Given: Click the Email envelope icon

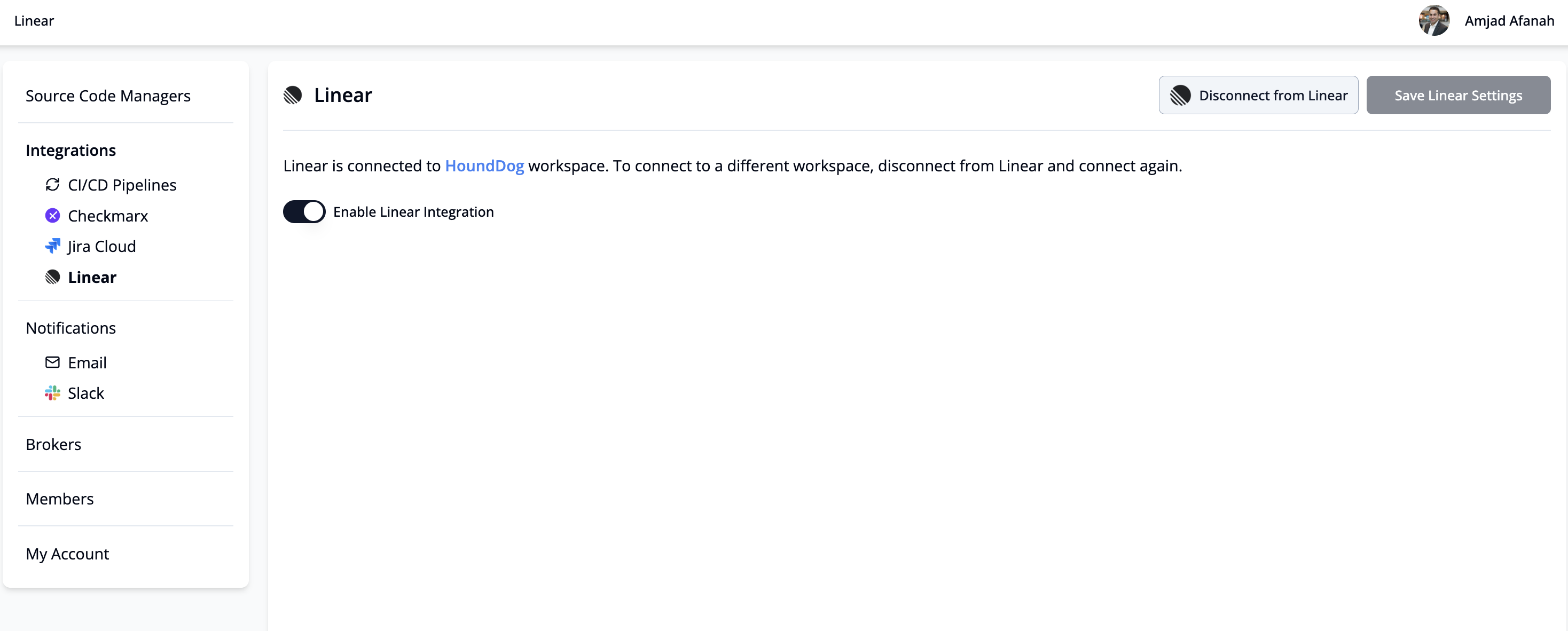Looking at the screenshot, I should pos(52,362).
